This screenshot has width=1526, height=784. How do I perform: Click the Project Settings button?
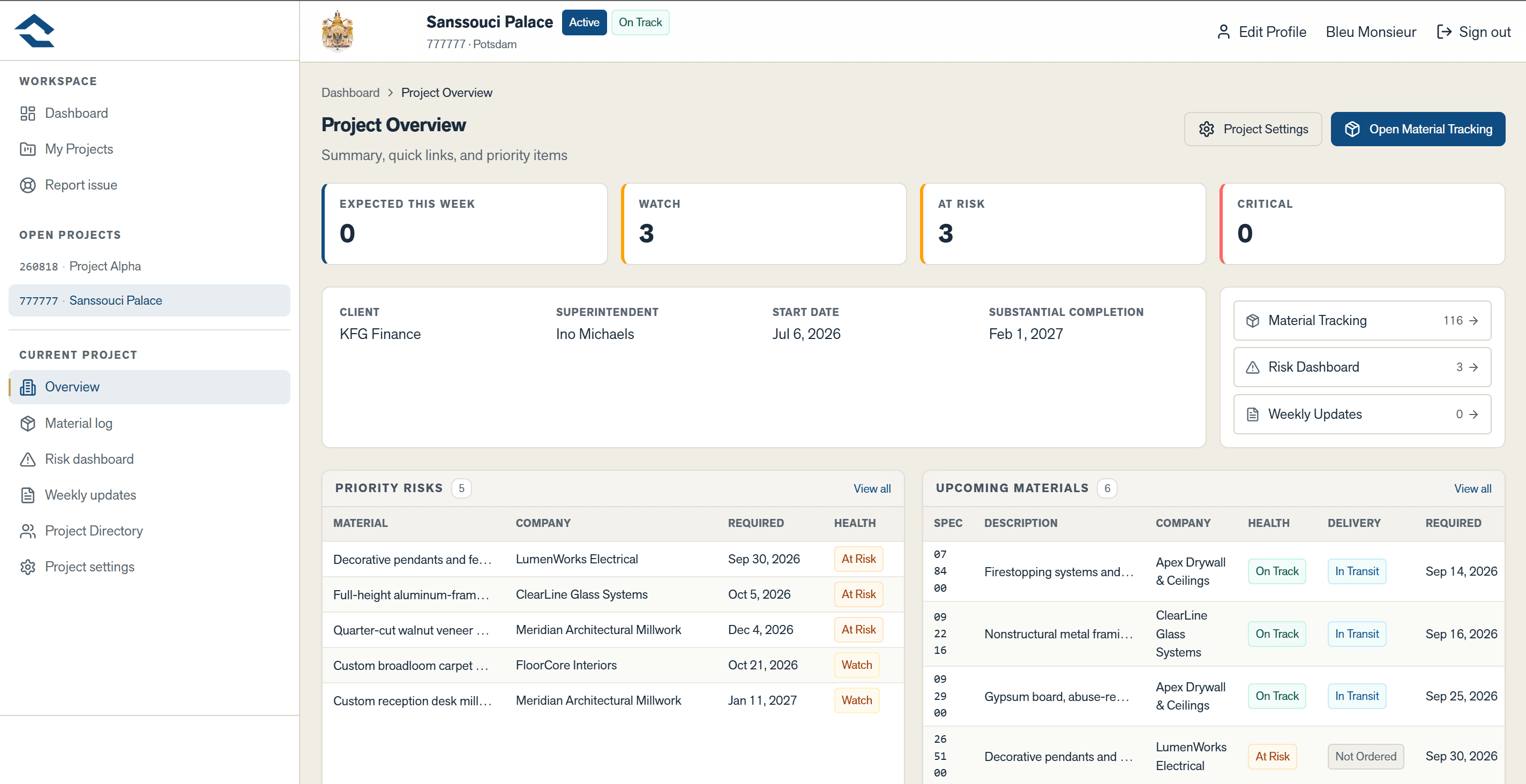click(1253, 129)
